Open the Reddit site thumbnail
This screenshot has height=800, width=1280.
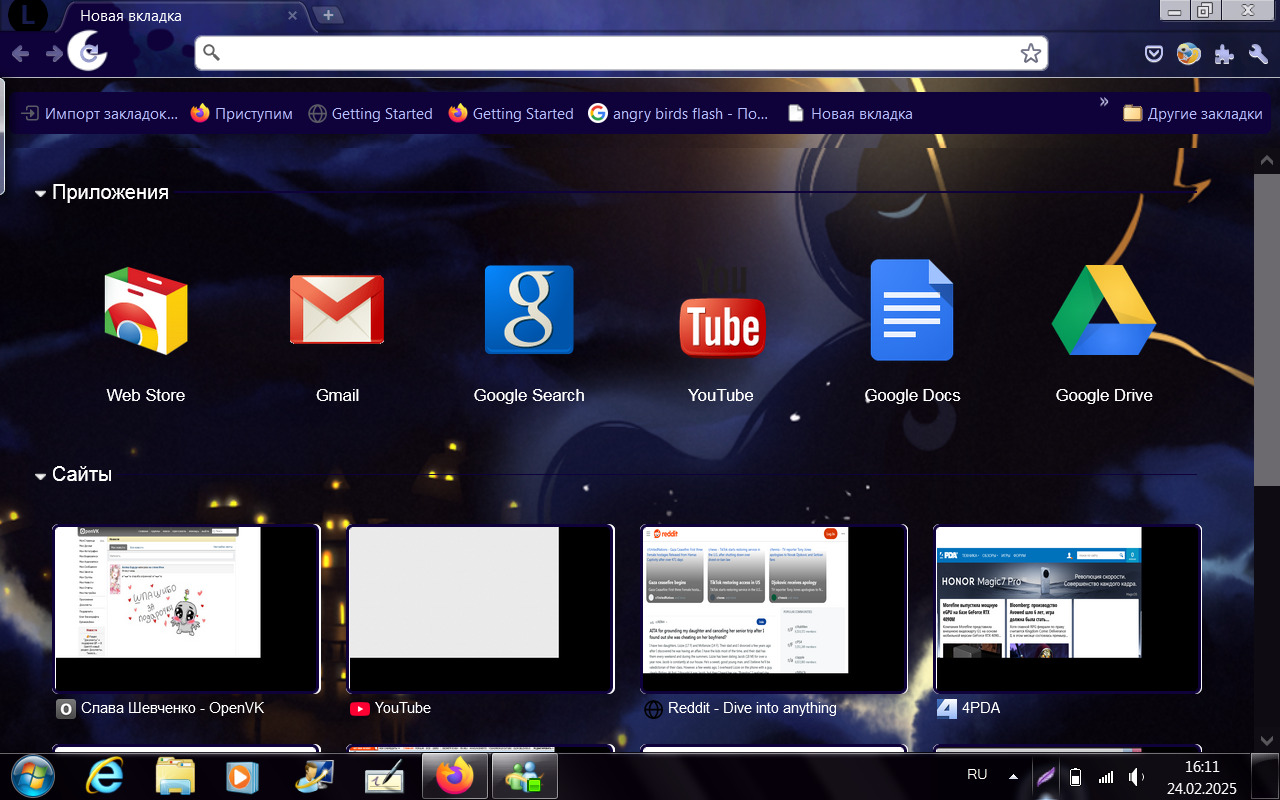773,608
